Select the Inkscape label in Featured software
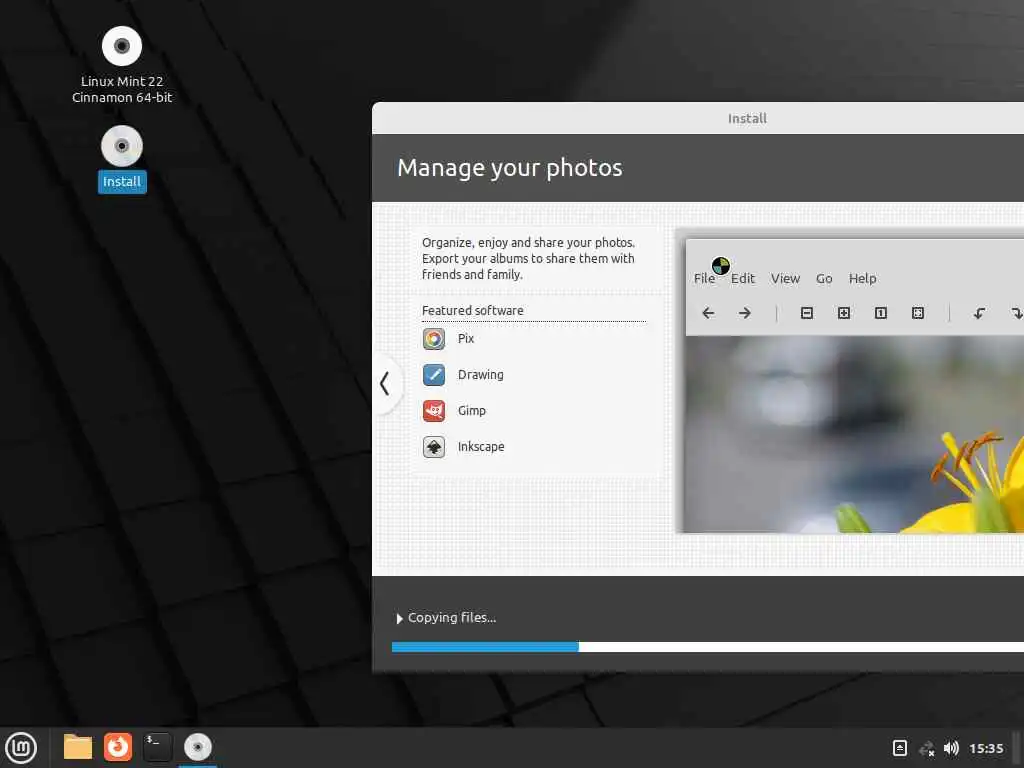This screenshot has width=1024, height=768. click(481, 447)
